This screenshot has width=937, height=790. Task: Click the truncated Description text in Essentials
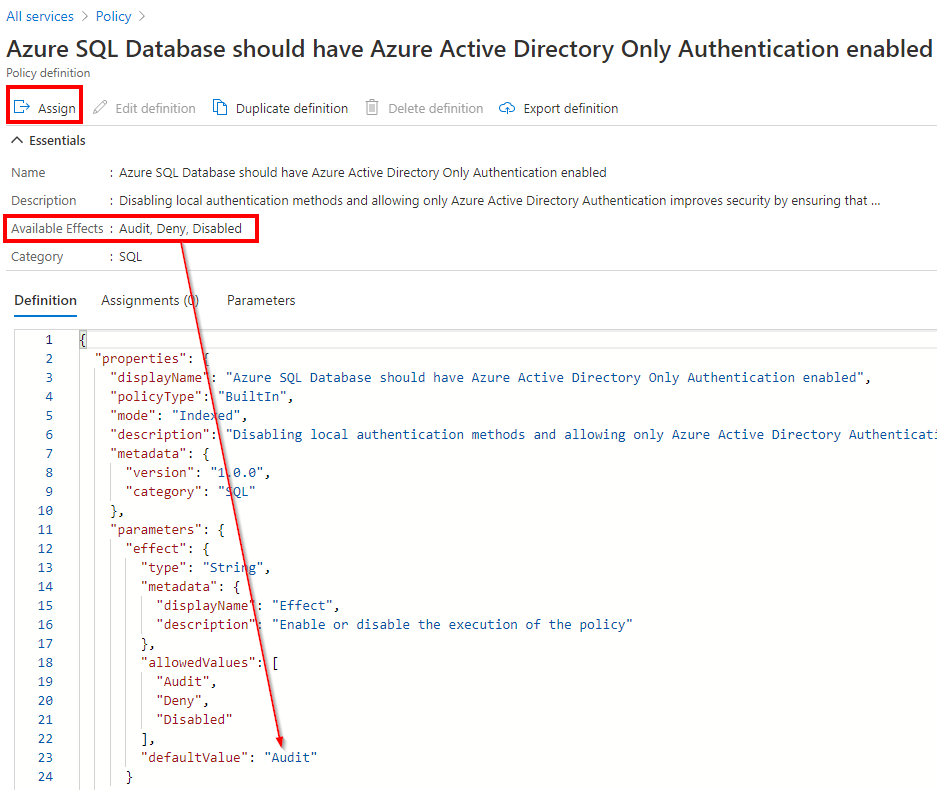pyautogui.click(x=500, y=201)
